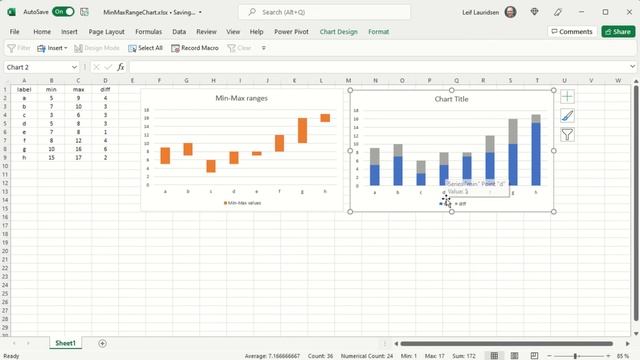Click the 'diff' header cell
Viewport: 640px width, 360px height.
(105, 89)
